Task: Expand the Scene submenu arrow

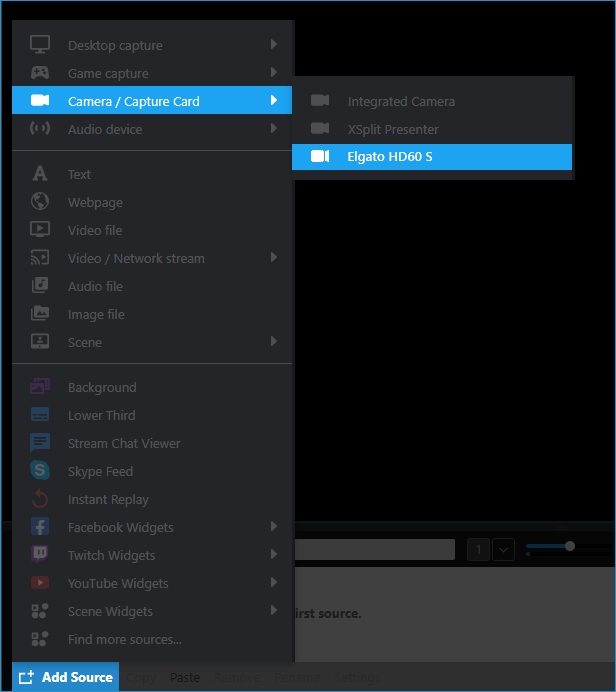Action: pyautogui.click(x=274, y=341)
